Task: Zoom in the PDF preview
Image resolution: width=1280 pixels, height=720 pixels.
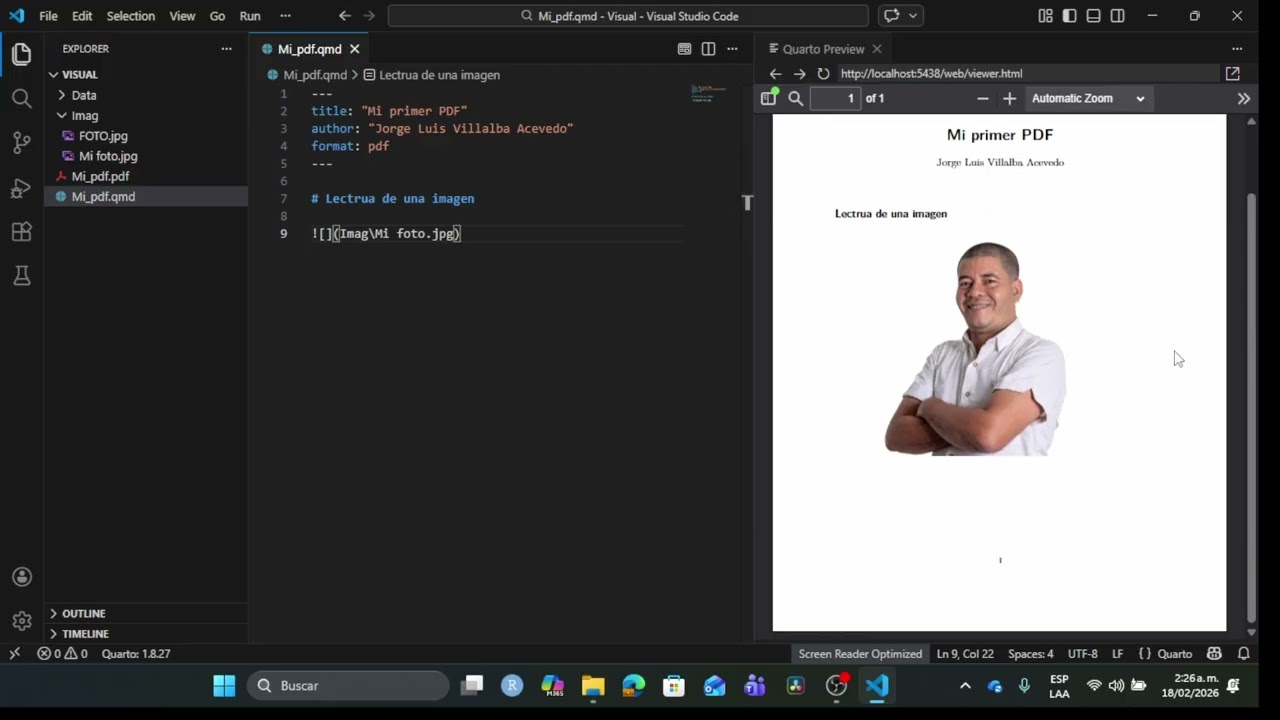Action: click(x=1009, y=98)
